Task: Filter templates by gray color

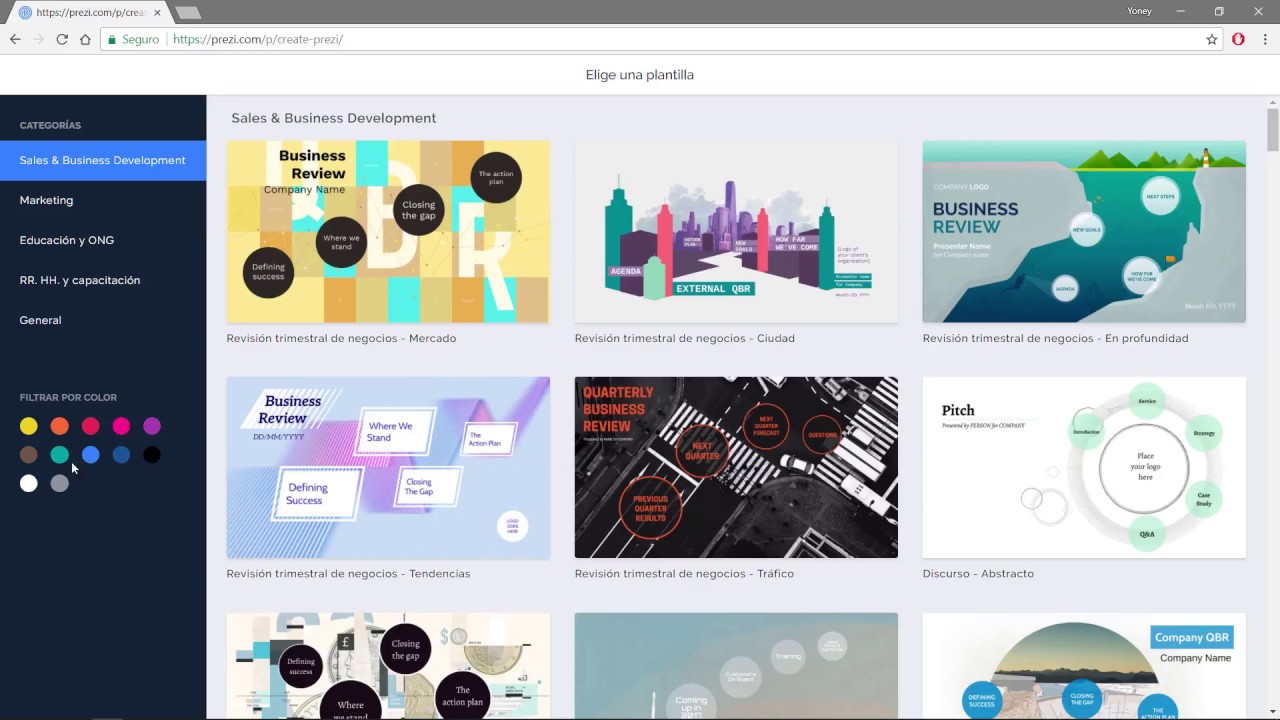Action: point(60,484)
